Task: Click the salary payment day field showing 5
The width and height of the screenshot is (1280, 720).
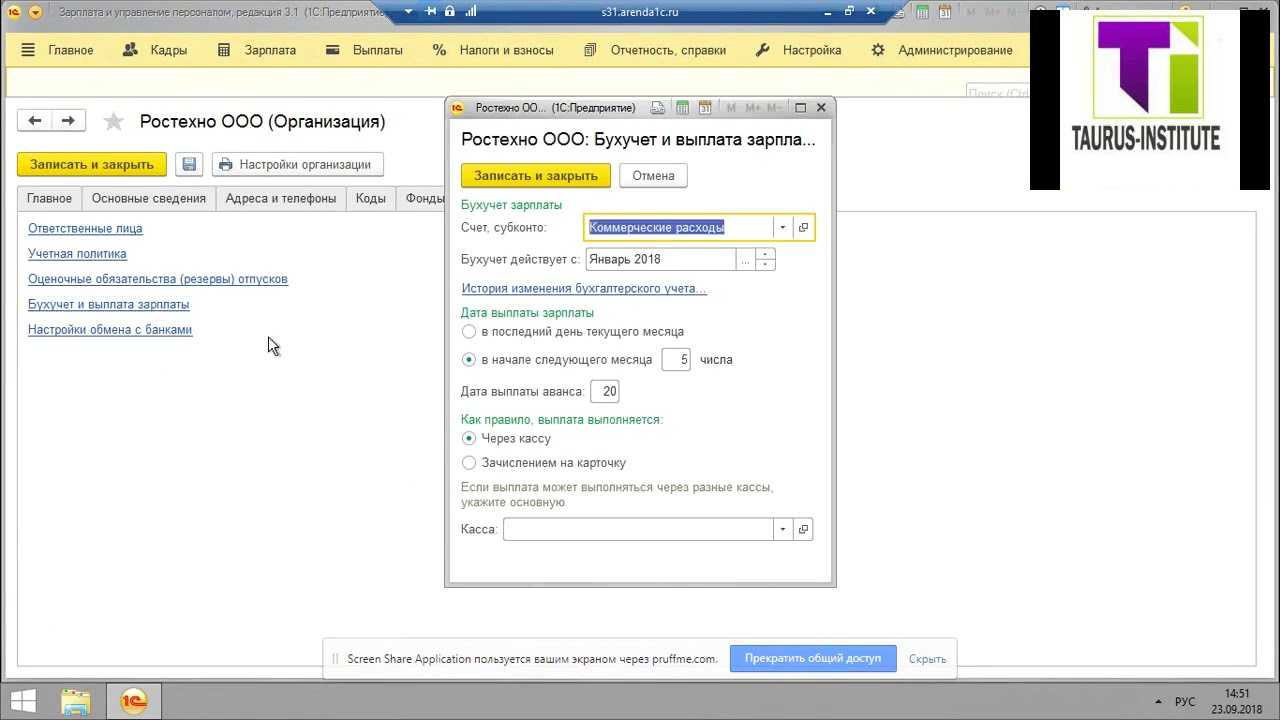Action: pyautogui.click(x=676, y=360)
